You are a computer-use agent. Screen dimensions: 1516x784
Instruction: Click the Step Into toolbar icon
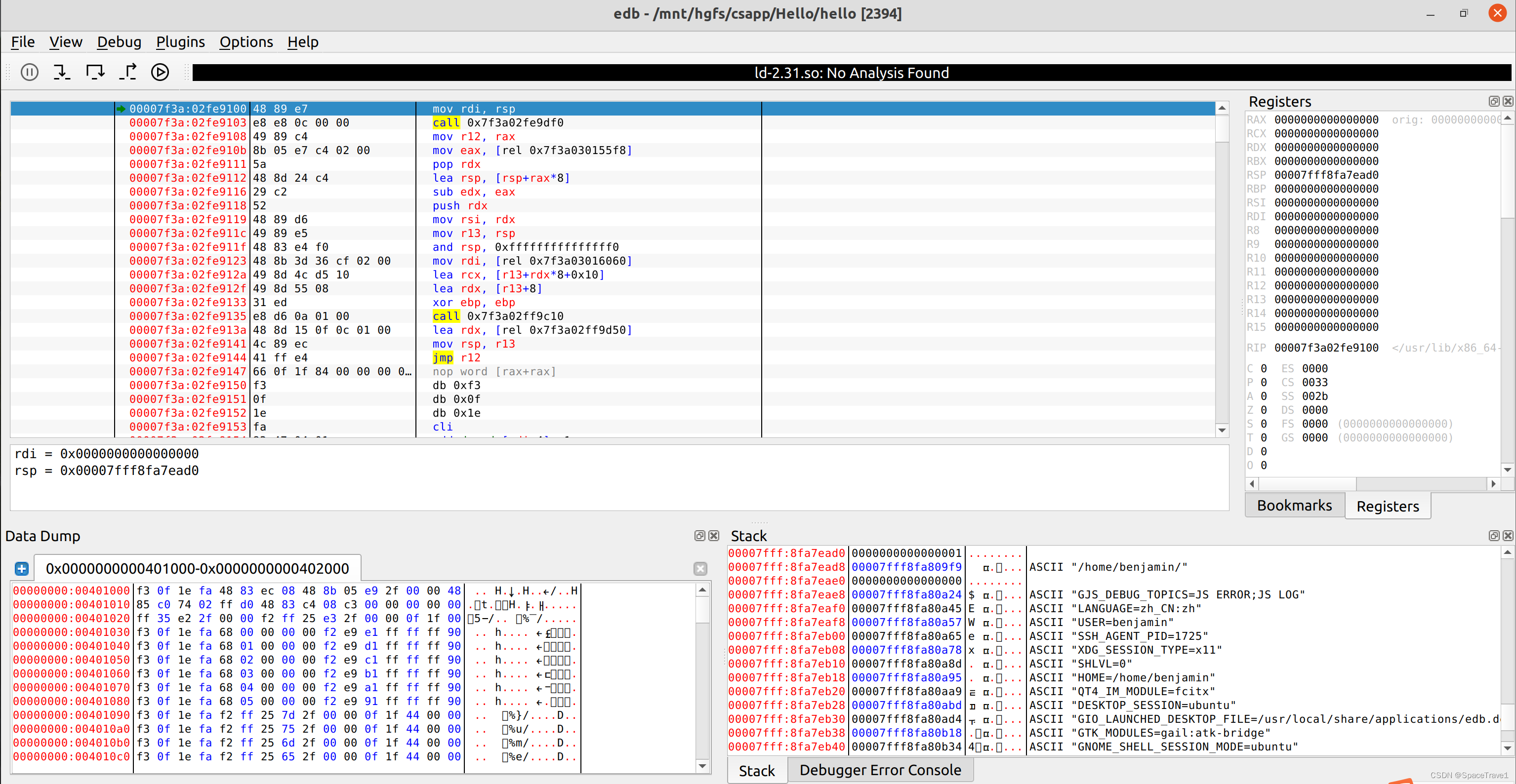point(61,72)
